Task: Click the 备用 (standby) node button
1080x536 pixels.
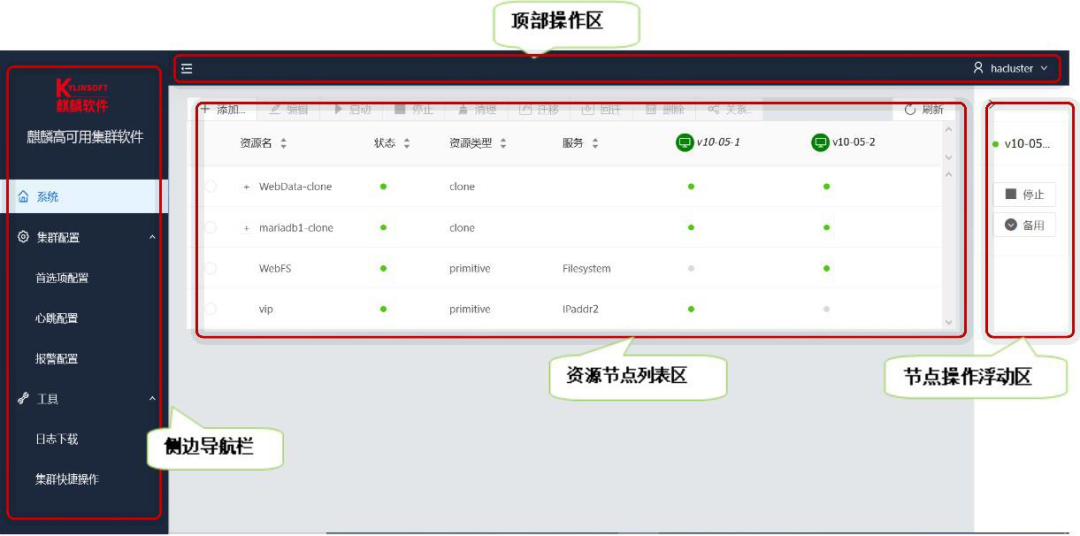Action: tap(1024, 225)
